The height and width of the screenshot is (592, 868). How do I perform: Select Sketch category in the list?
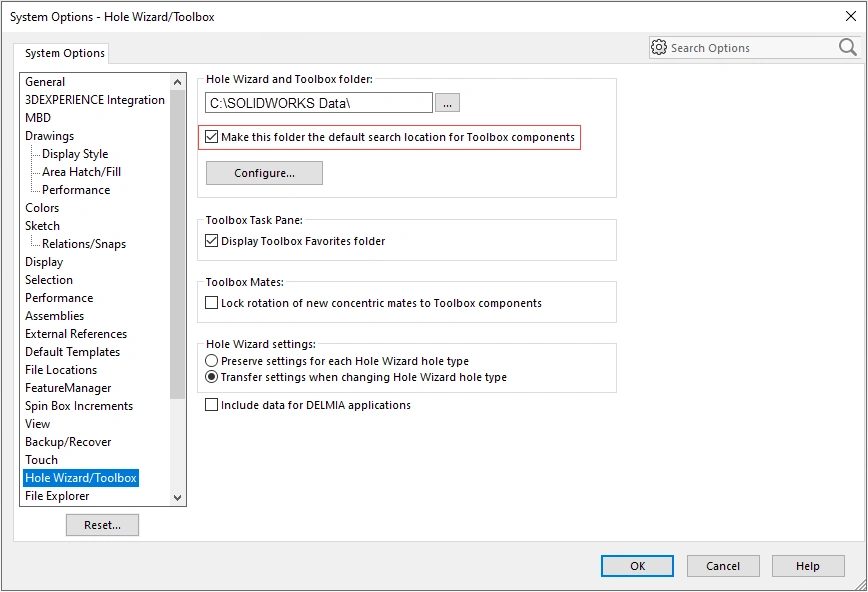[42, 226]
